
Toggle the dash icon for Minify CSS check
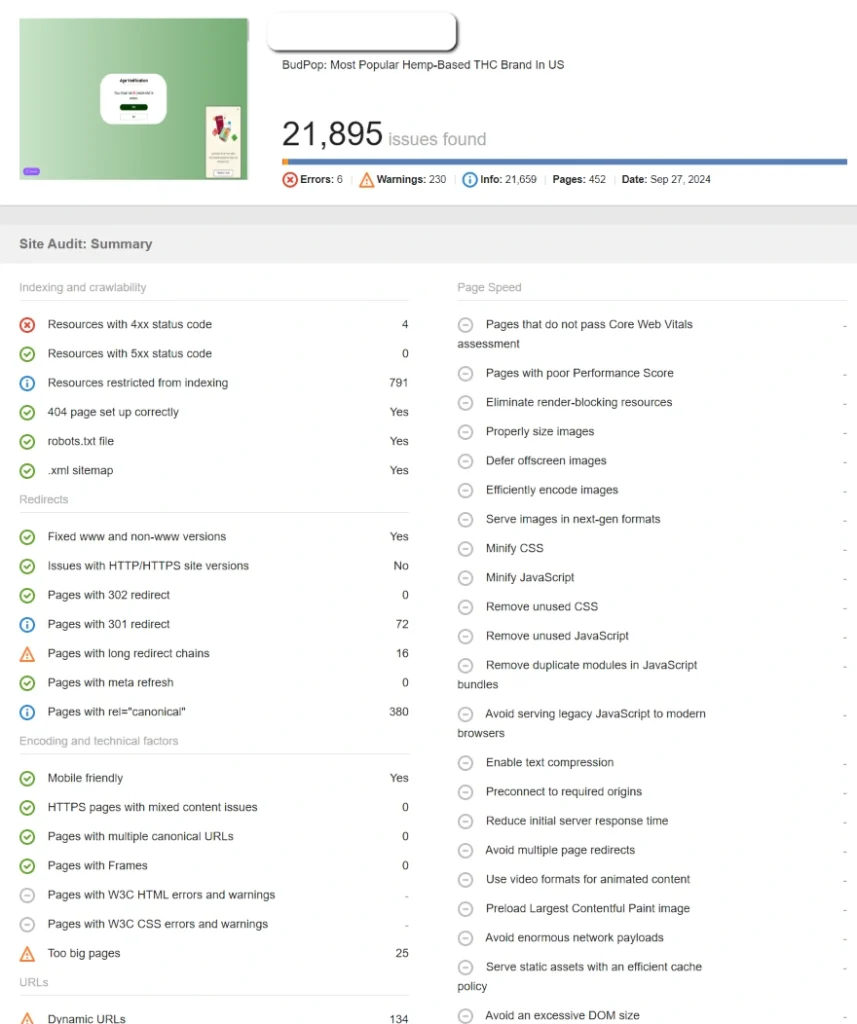pyautogui.click(x=464, y=548)
